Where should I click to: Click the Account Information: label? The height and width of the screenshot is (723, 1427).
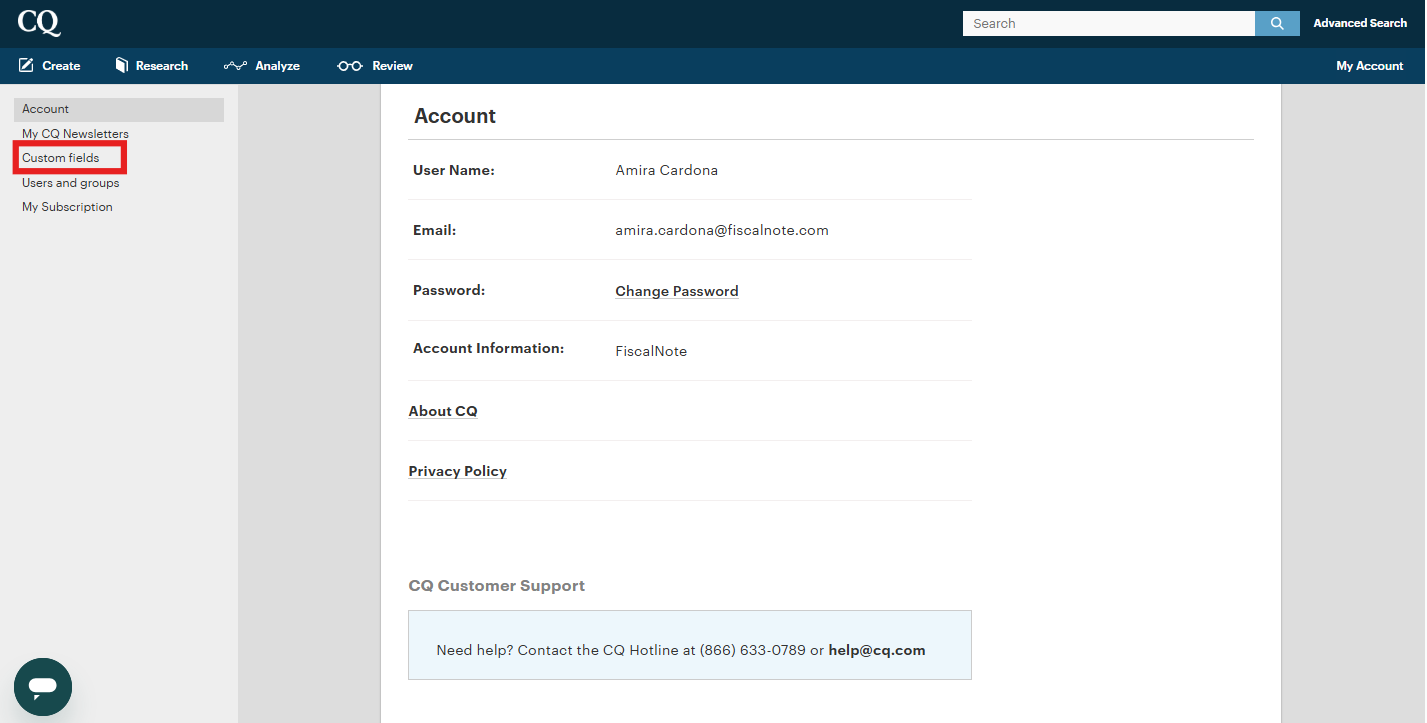pos(489,348)
